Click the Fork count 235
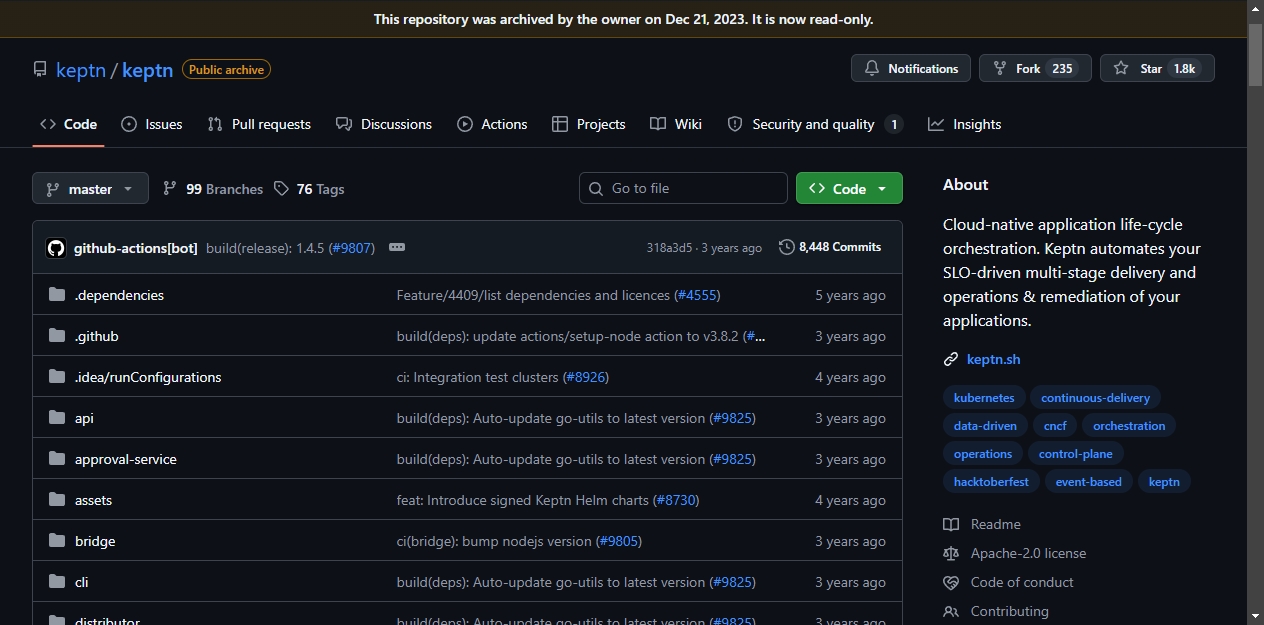 pos(1062,69)
